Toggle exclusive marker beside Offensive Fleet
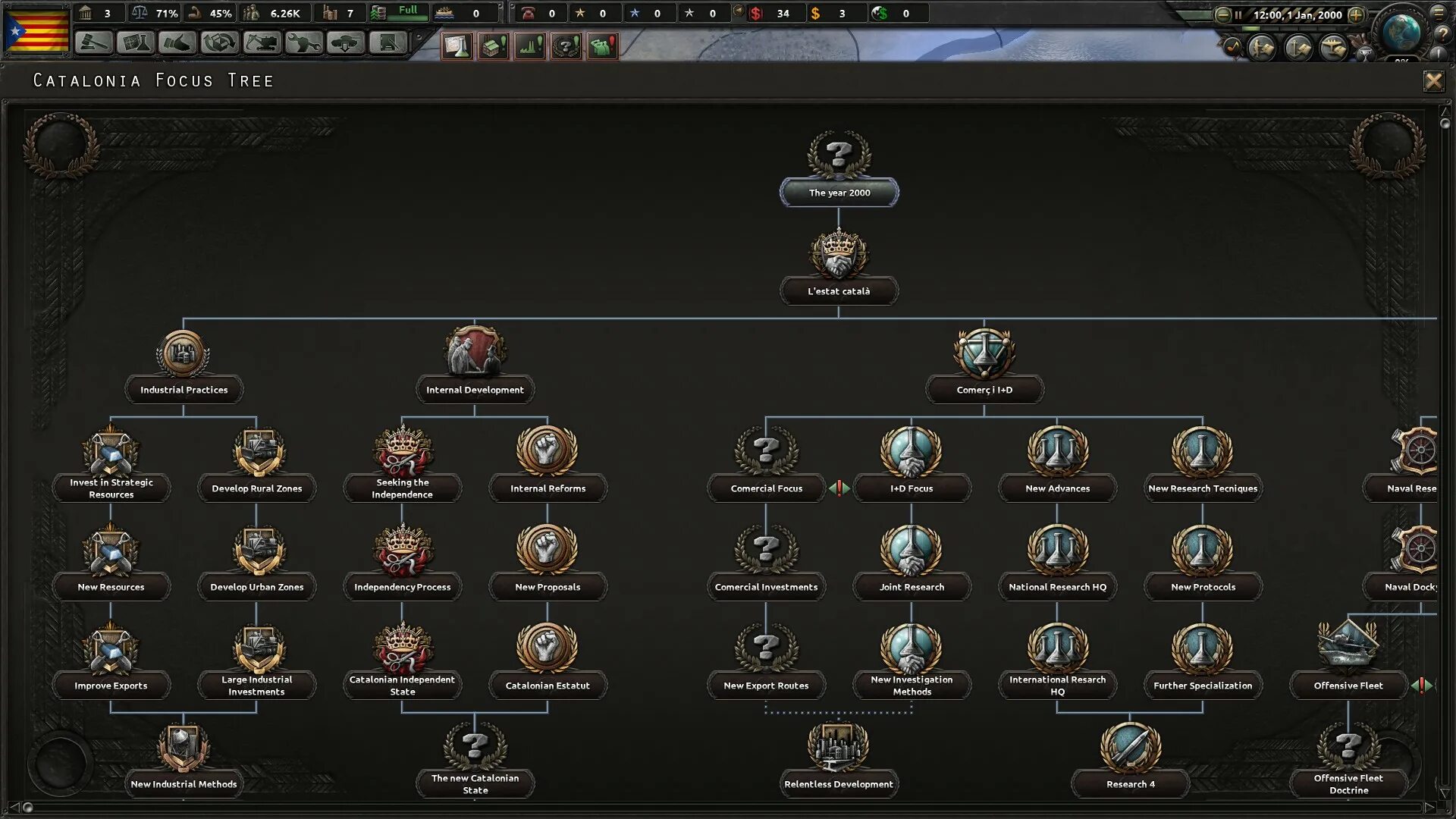Viewport: 1456px width, 819px height. click(1422, 686)
